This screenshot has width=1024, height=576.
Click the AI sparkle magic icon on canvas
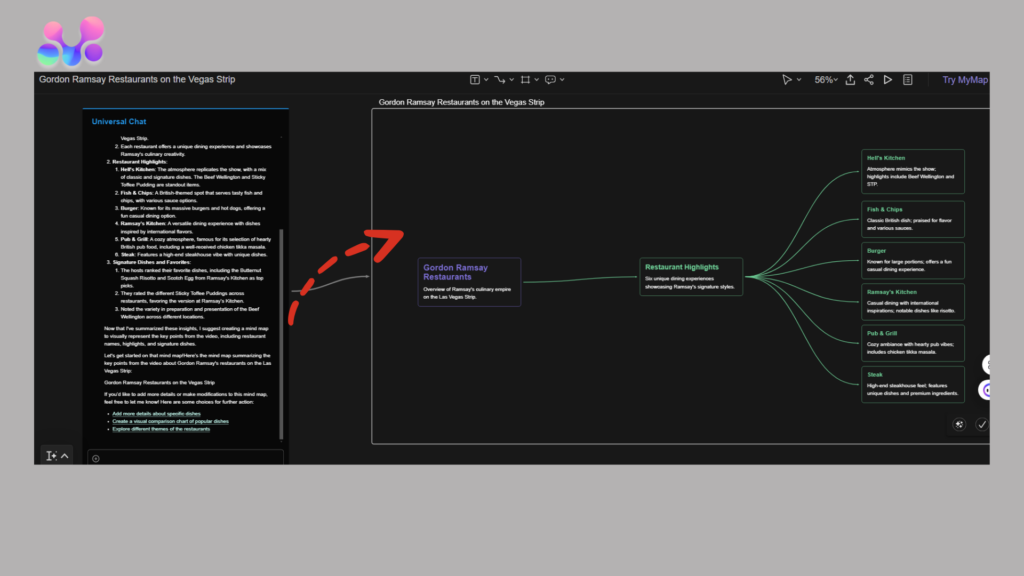(x=959, y=424)
